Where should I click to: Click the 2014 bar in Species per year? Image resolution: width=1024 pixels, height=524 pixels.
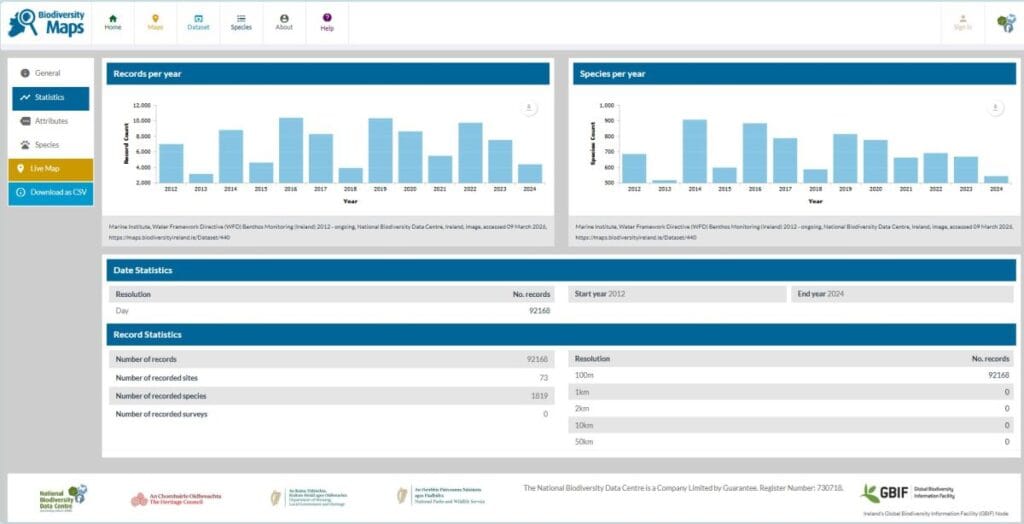point(695,151)
